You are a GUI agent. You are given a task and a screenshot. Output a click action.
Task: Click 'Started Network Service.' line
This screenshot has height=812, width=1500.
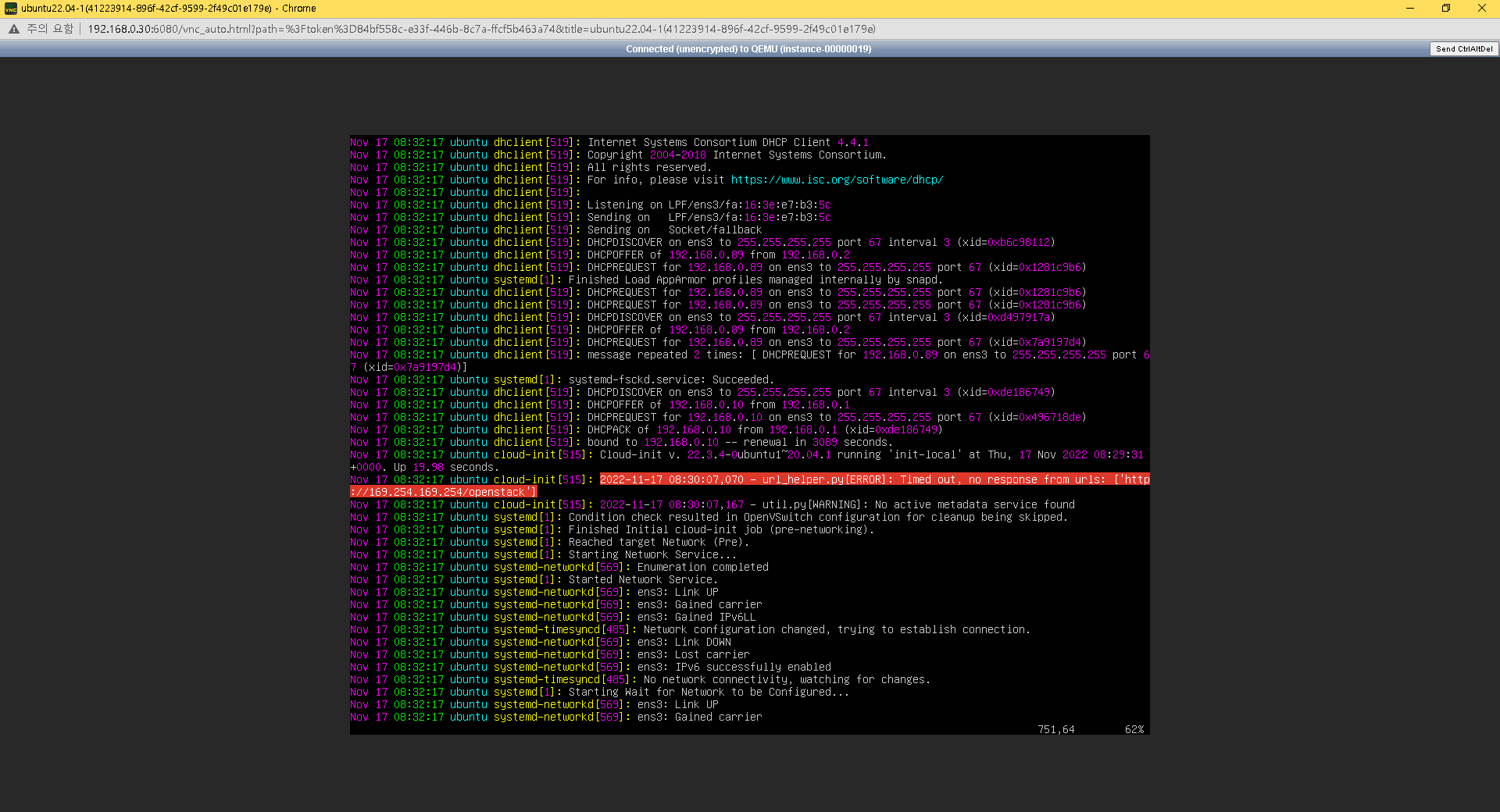[534, 579]
